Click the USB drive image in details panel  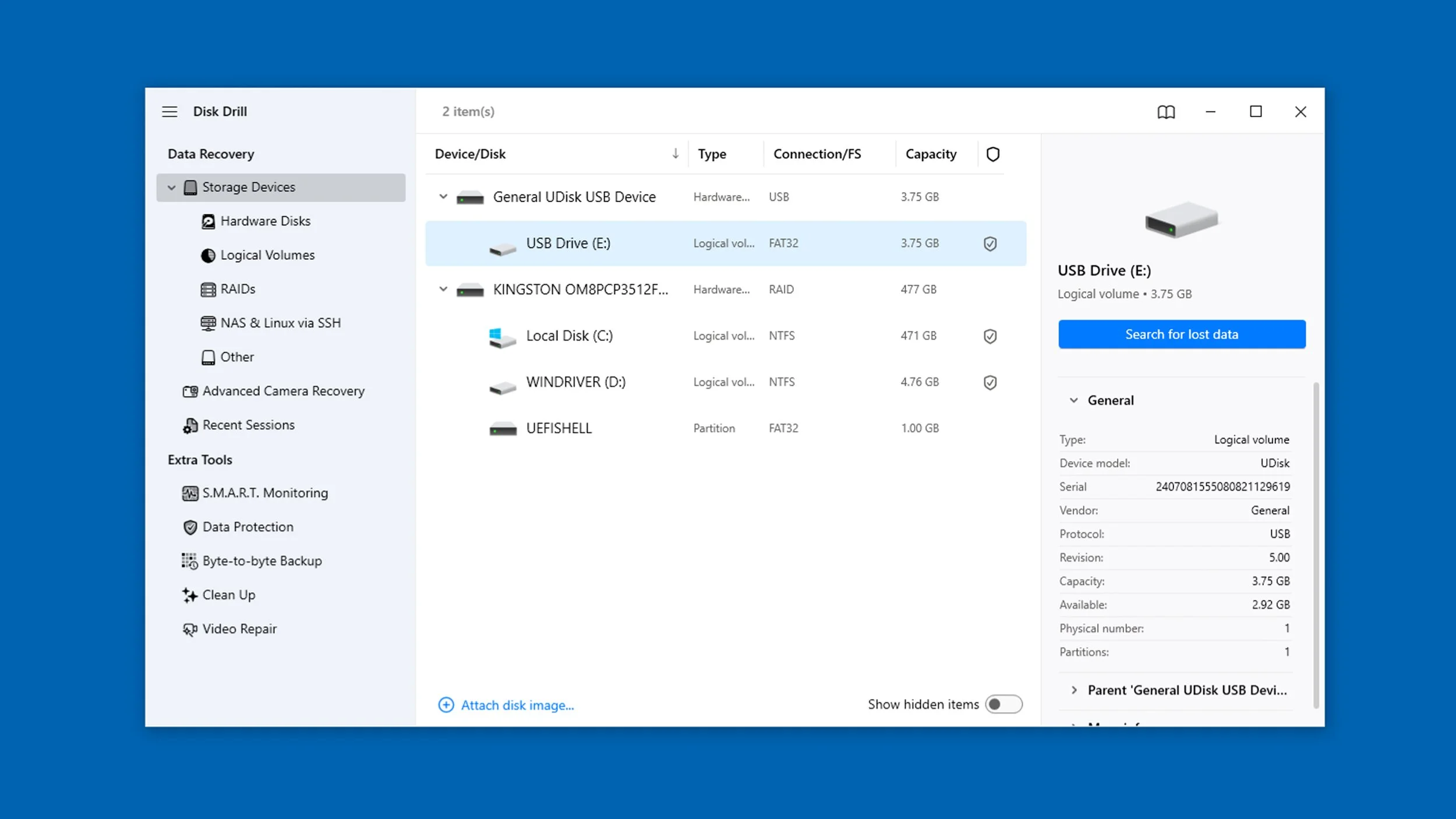coord(1182,220)
